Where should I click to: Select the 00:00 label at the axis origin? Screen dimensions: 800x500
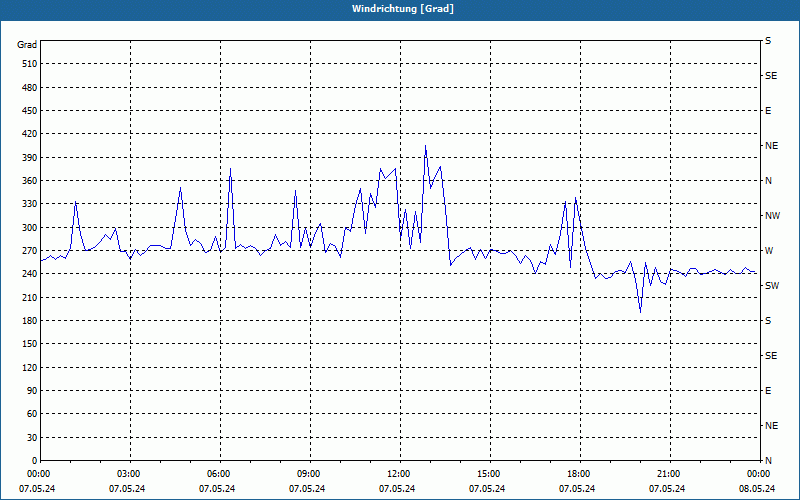point(39,474)
